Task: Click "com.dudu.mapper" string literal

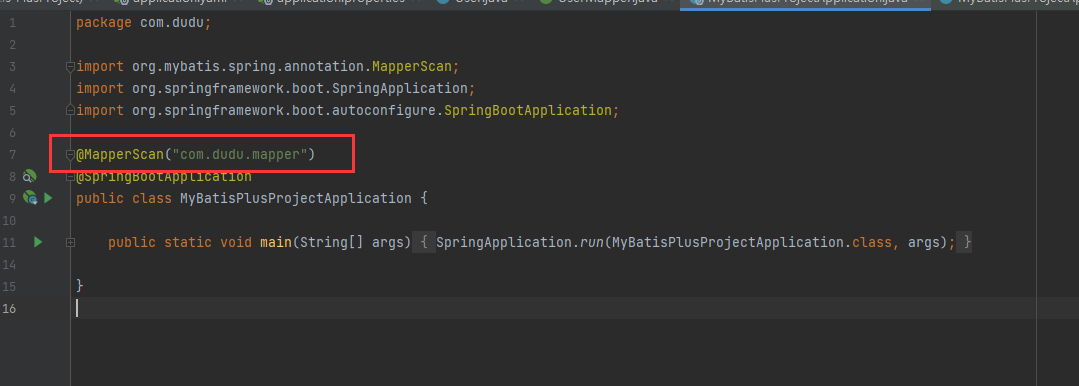Action: [x=239, y=154]
